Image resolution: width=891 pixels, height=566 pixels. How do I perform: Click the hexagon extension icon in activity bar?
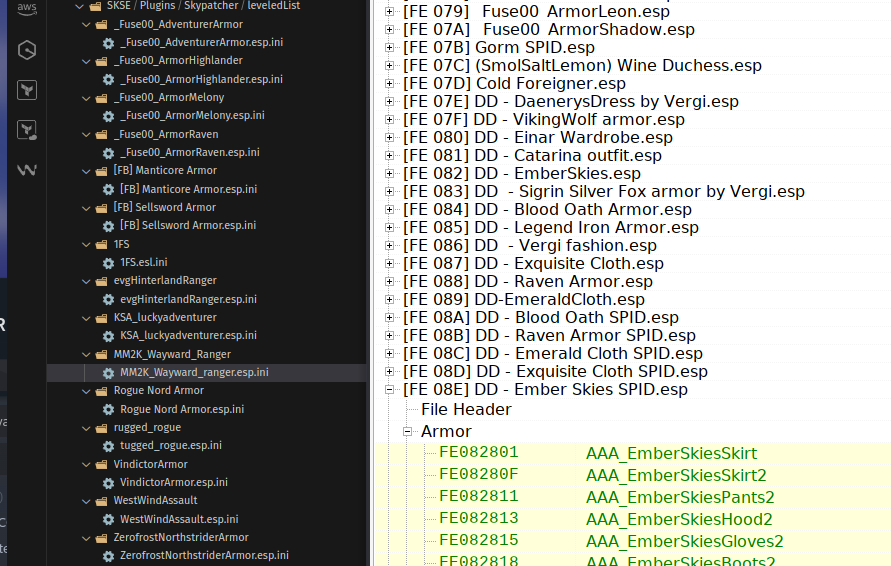[x=27, y=50]
